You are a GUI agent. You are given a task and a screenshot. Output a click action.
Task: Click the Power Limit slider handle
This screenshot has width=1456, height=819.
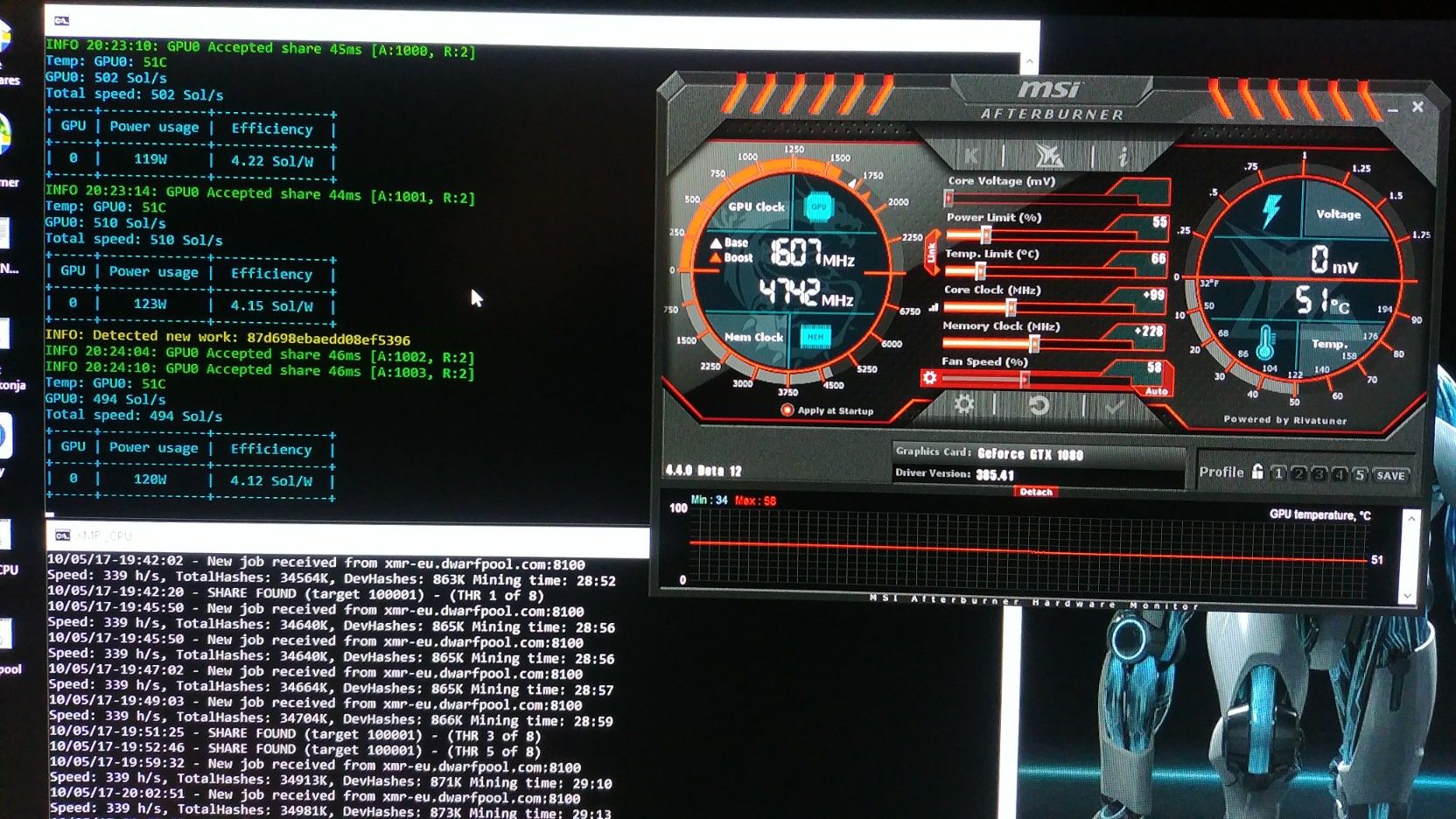tap(986, 234)
